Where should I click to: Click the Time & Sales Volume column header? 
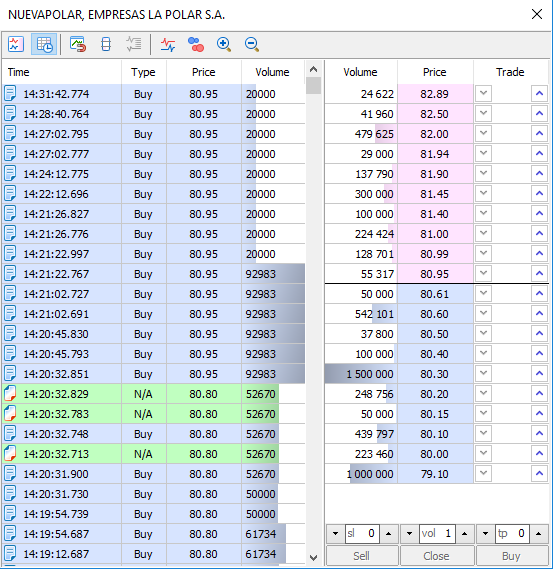click(x=273, y=72)
